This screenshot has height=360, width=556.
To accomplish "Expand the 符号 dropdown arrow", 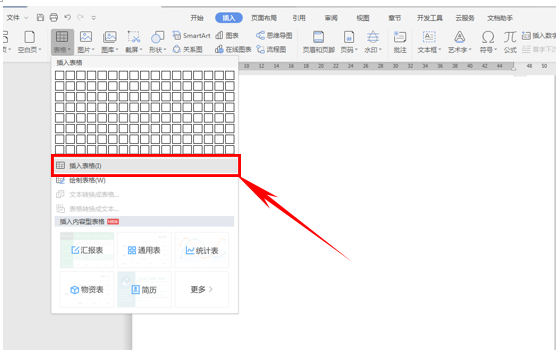I will tap(495, 50).
